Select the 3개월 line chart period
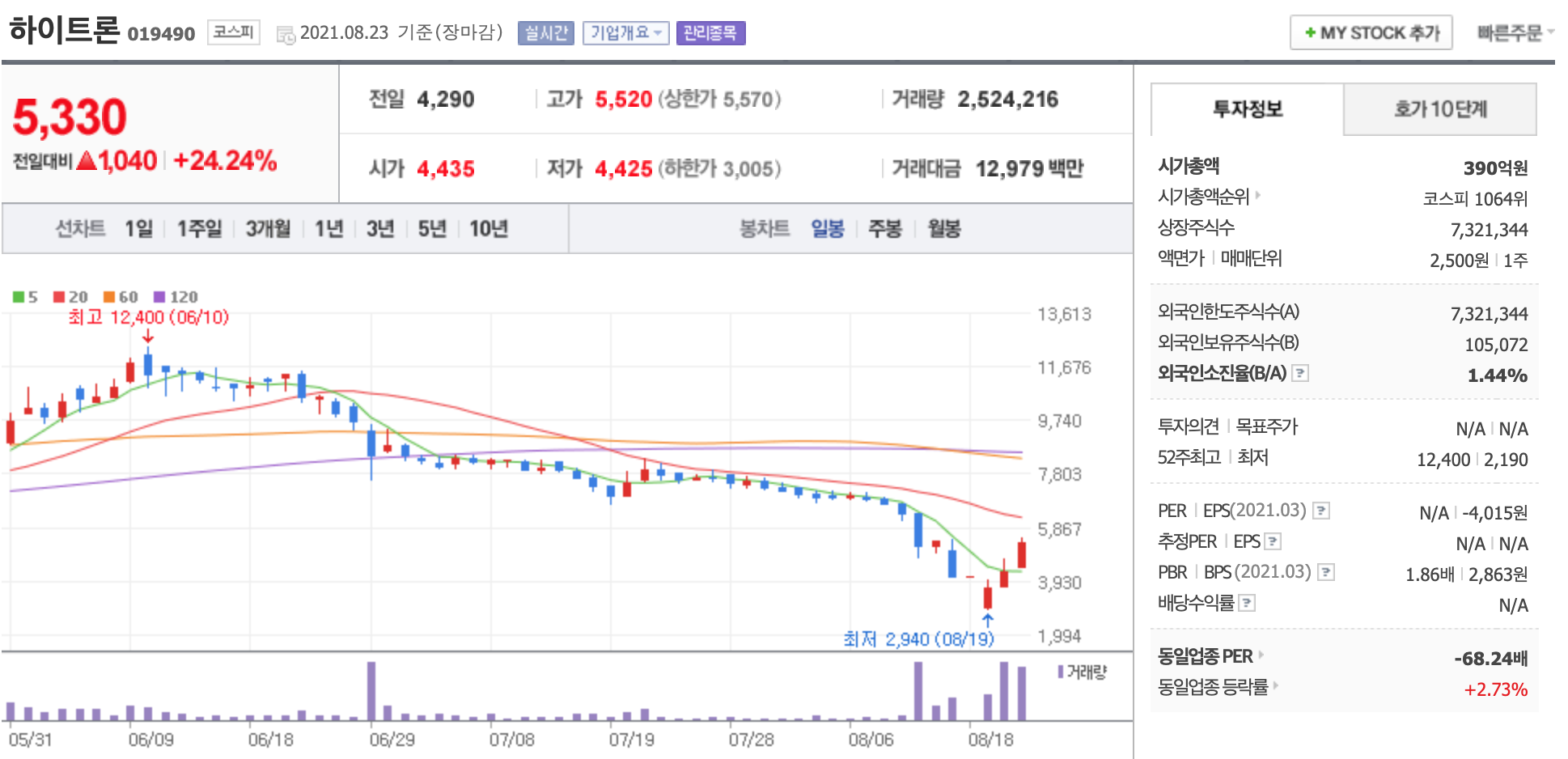 point(268,229)
